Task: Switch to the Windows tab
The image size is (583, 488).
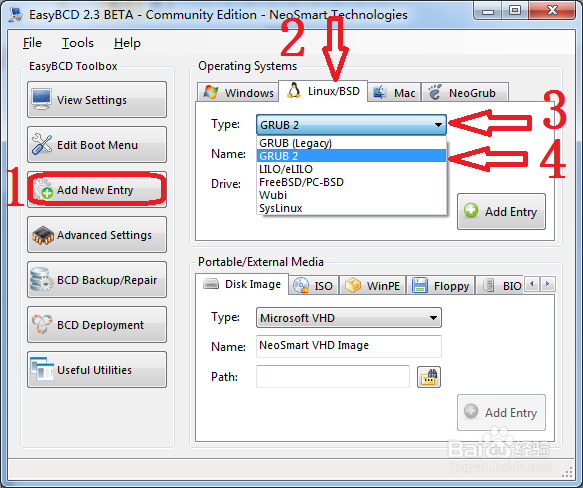Action: pyautogui.click(x=238, y=92)
